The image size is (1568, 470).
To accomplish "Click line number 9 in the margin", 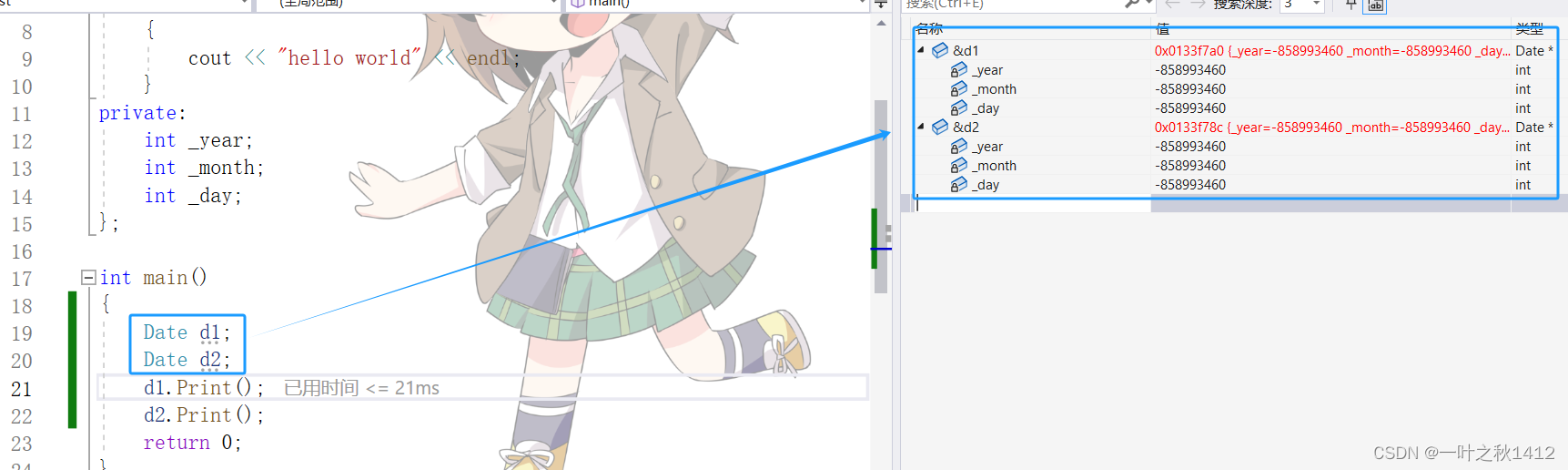I will 26,59.
